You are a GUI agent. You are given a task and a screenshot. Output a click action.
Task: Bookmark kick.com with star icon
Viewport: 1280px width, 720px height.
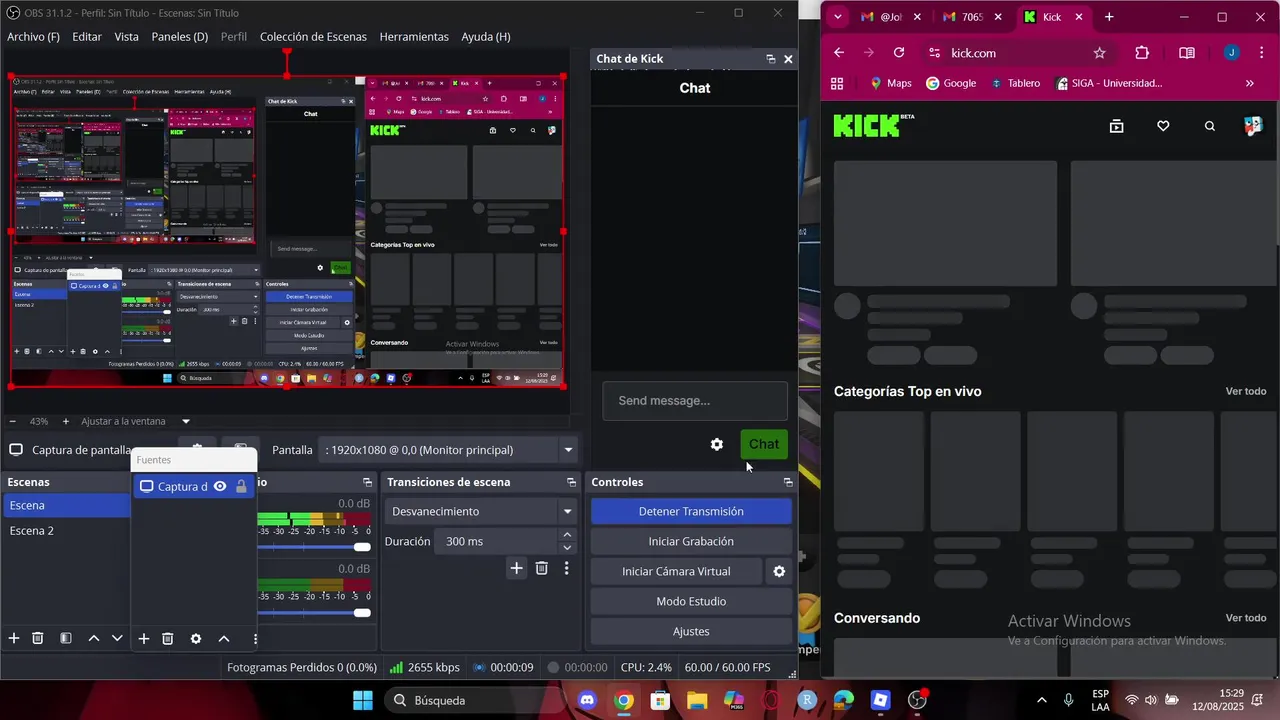(x=1100, y=53)
